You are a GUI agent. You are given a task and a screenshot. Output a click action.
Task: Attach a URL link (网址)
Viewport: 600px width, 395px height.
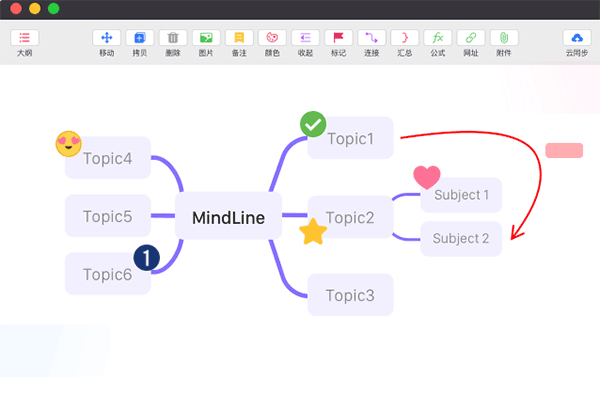pos(471,38)
